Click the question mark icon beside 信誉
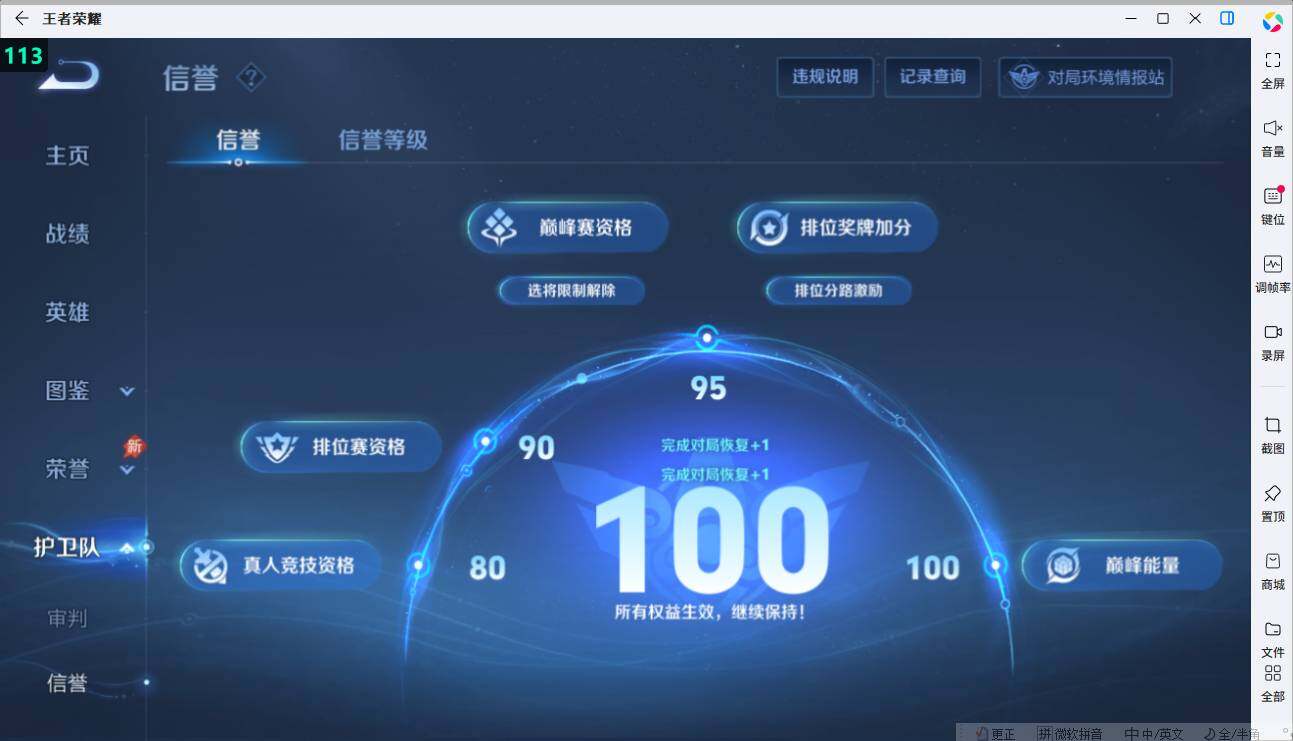Viewport: 1293px width, 741px height. (x=251, y=79)
